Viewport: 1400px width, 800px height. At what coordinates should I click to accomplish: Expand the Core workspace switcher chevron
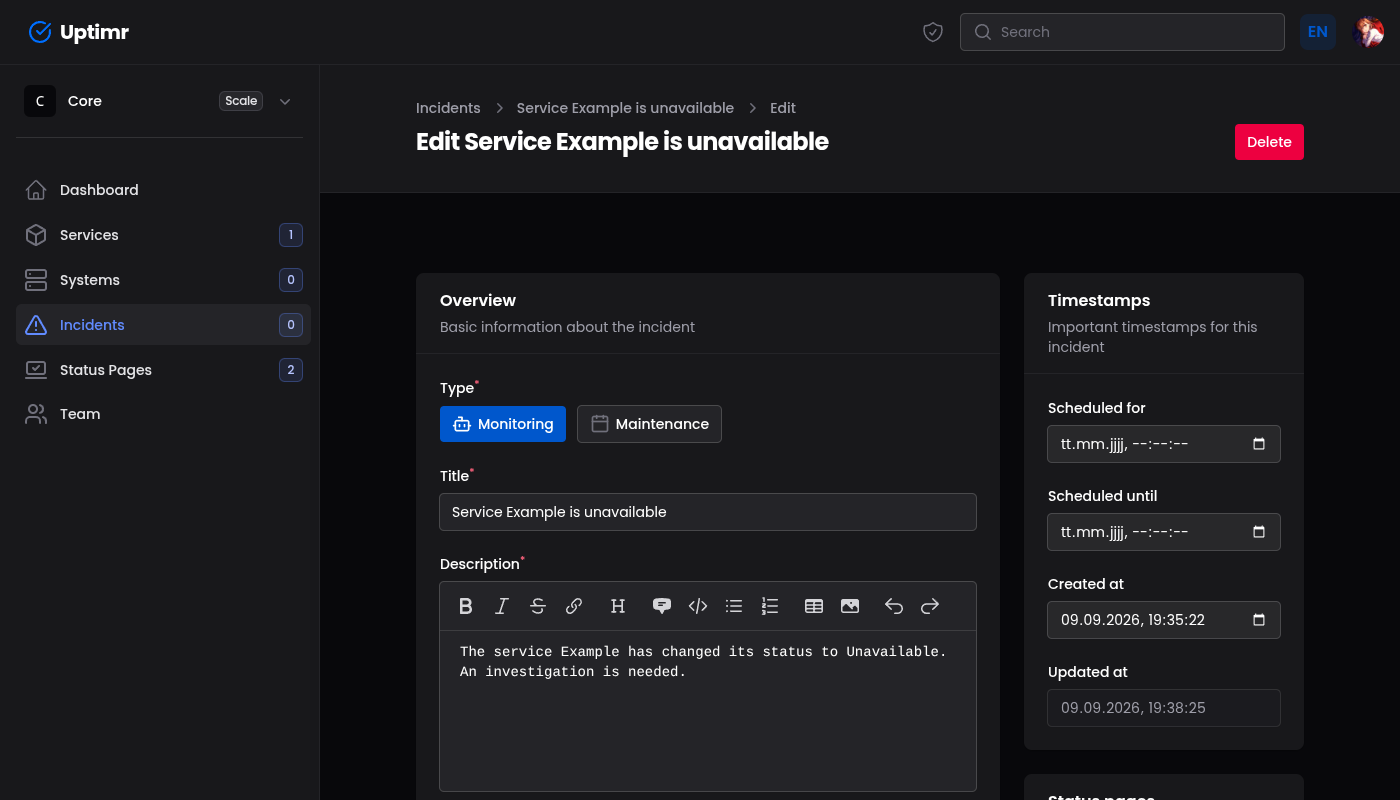pos(285,101)
